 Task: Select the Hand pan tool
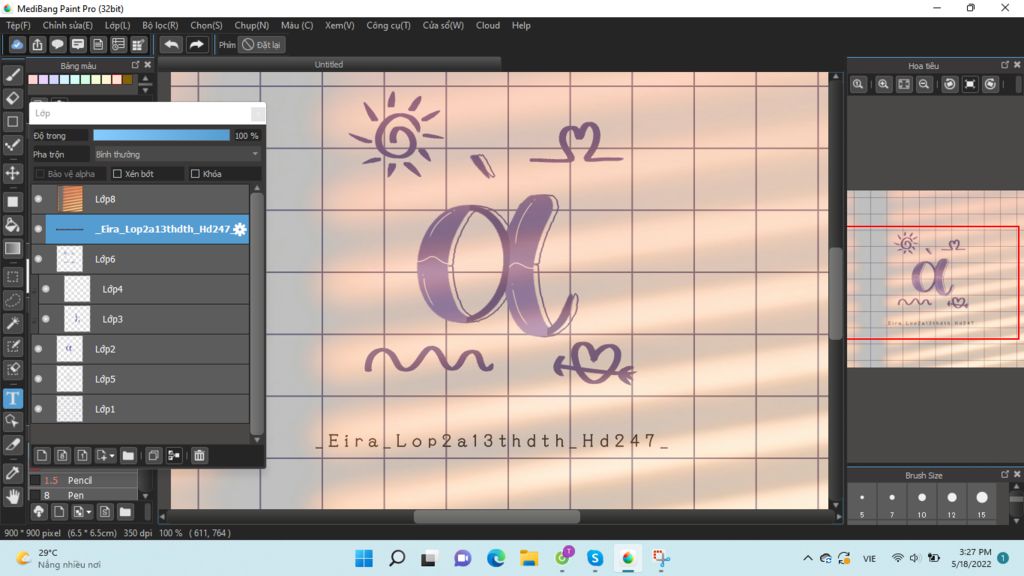click(x=12, y=497)
